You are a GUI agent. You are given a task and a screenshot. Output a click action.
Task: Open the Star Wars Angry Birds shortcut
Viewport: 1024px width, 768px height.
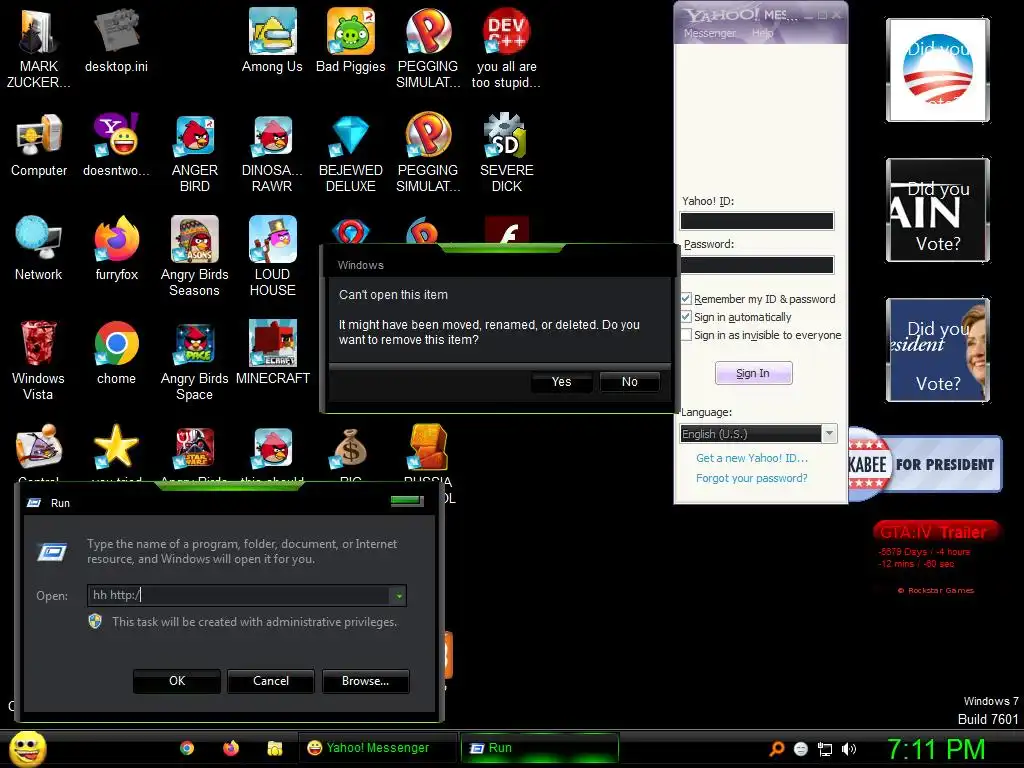pos(195,447)
